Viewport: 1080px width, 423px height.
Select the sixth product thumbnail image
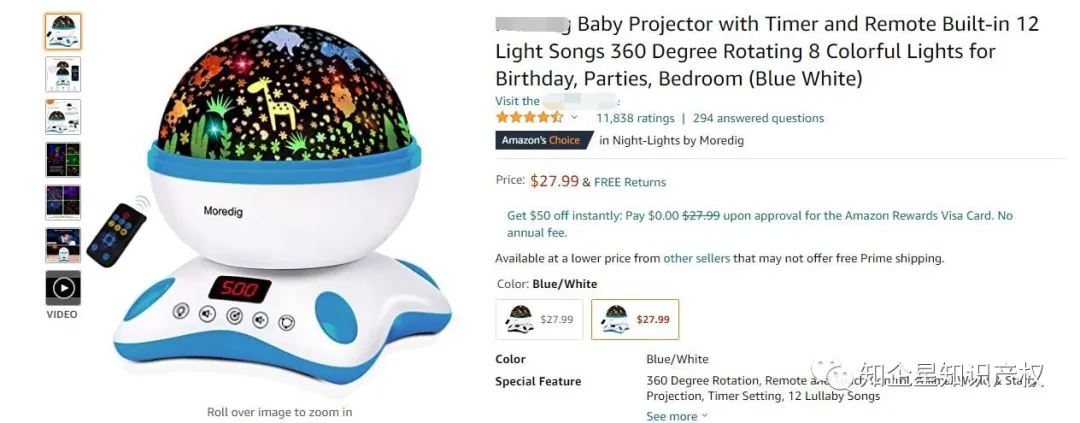[x=63, y=245]
